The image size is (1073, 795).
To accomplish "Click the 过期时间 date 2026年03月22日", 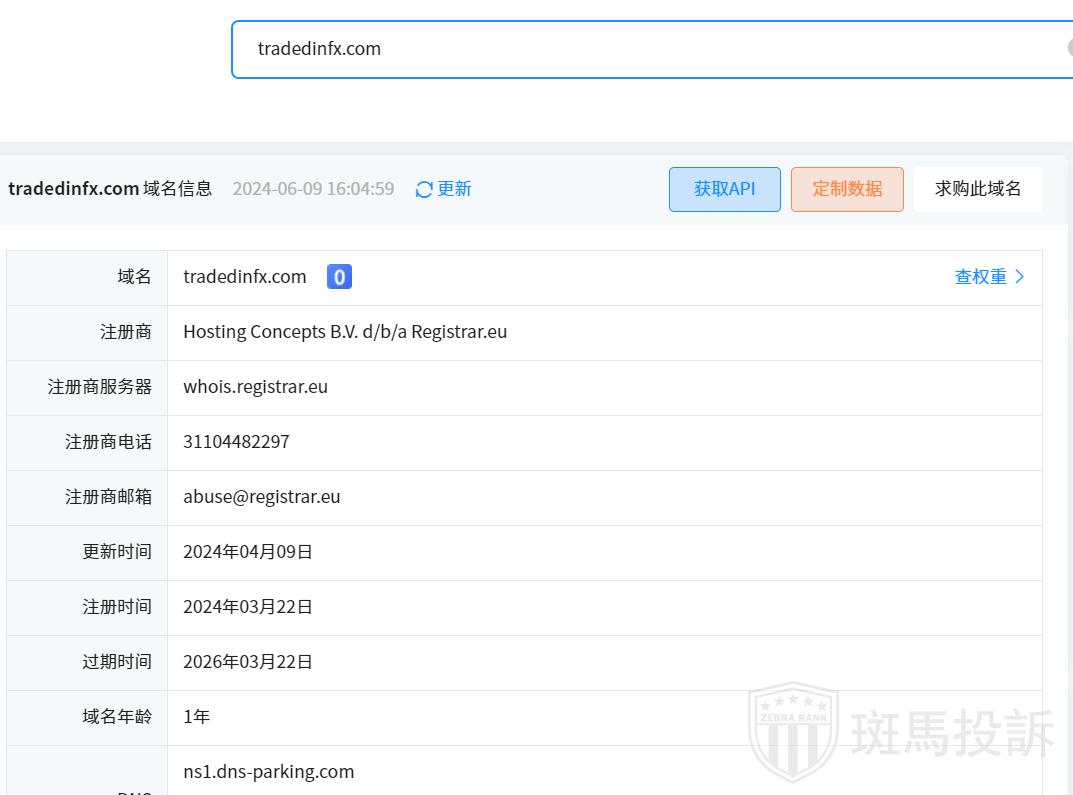I will [x=248, y=662].
